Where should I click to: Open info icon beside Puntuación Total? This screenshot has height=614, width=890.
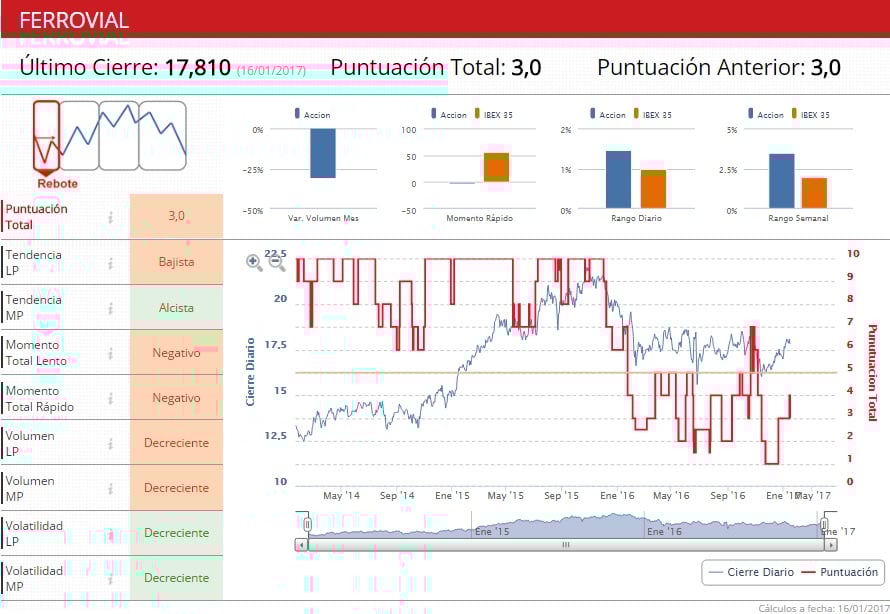click(x=111, y=217)
